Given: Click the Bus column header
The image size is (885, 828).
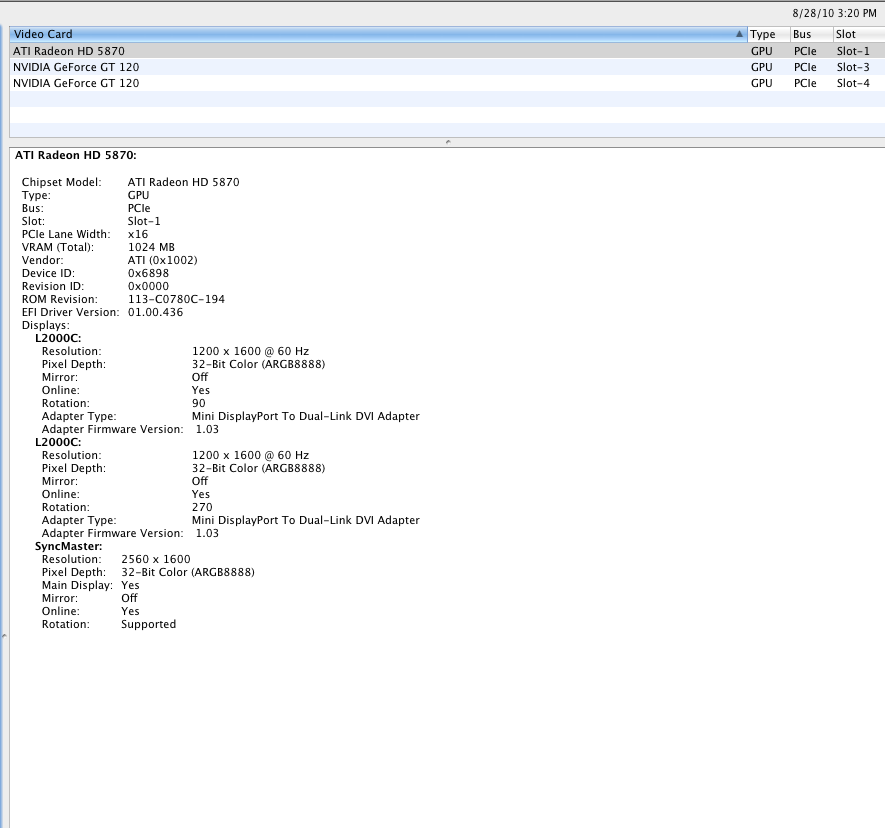Looking at the screenshot, I should coord(811,34).
